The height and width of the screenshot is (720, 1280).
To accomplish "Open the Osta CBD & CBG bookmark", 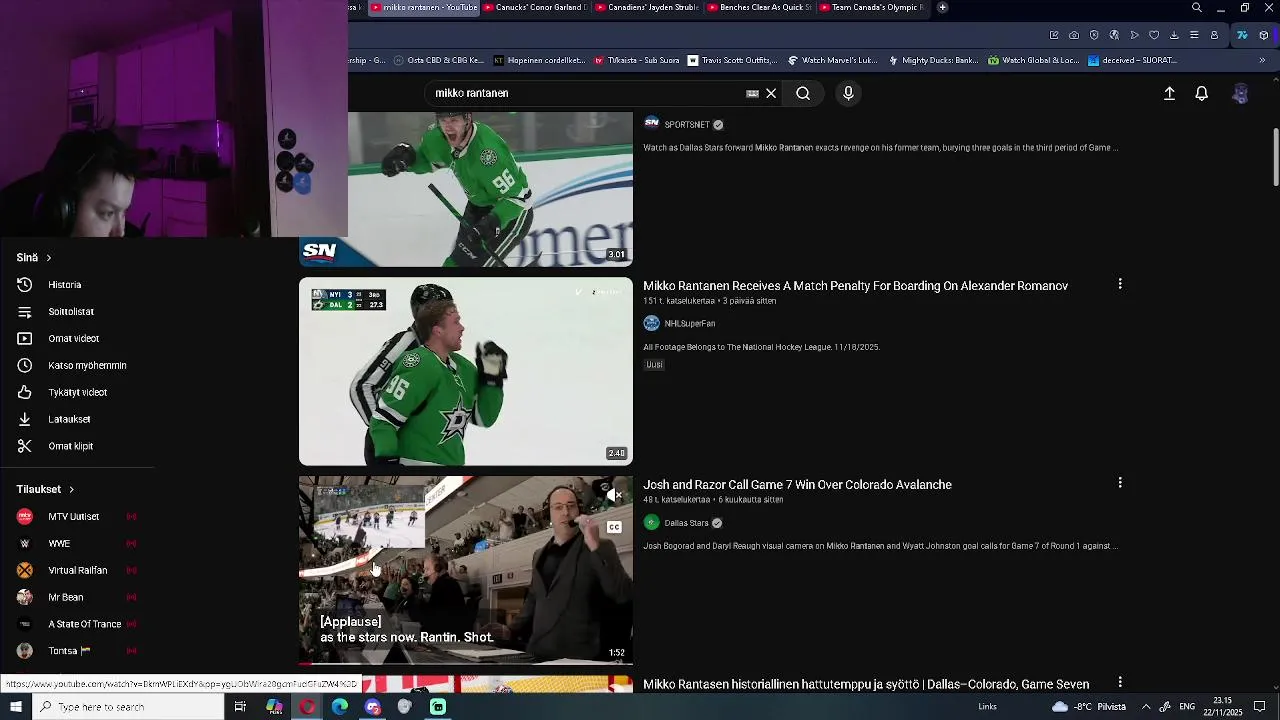I will click(x=438, y=60).
